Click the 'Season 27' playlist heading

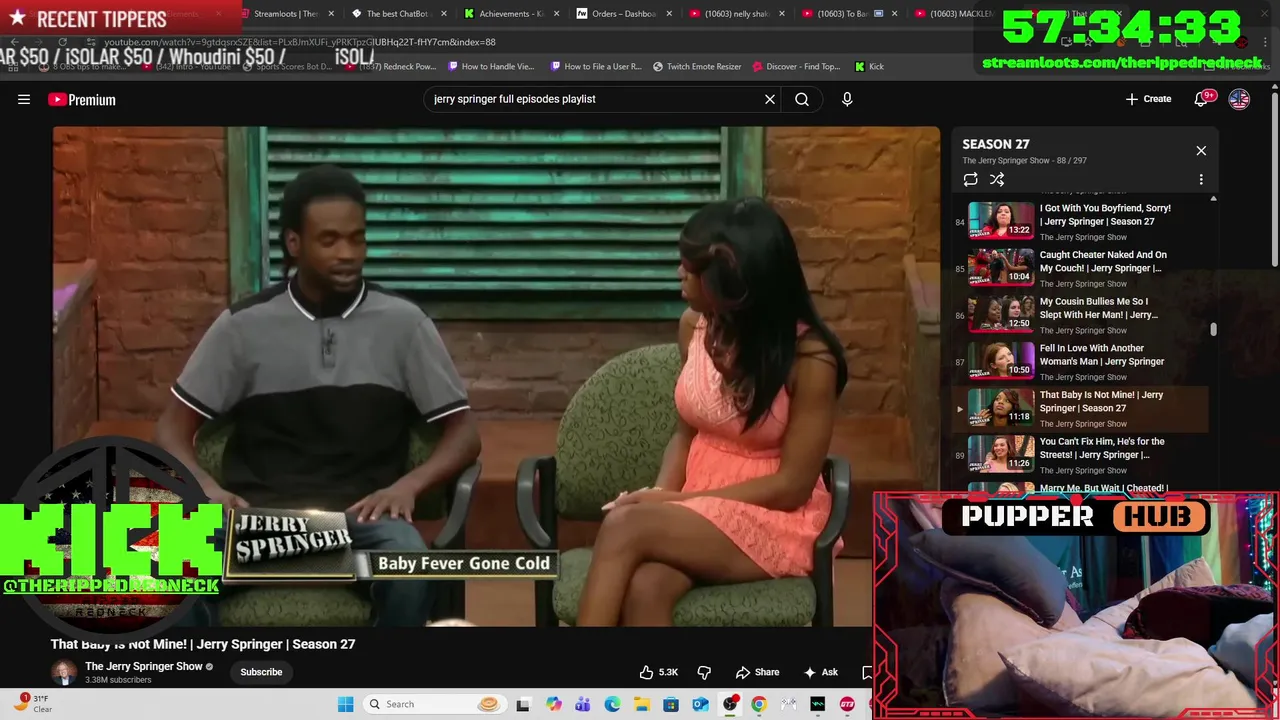pos(996,144)
